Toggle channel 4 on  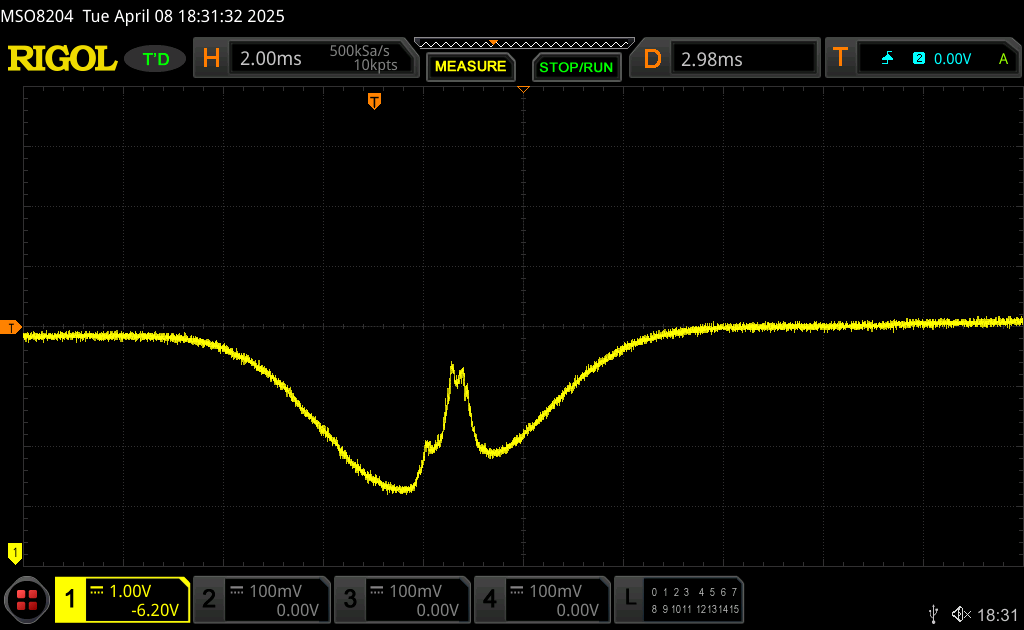[x=490, y=599]
